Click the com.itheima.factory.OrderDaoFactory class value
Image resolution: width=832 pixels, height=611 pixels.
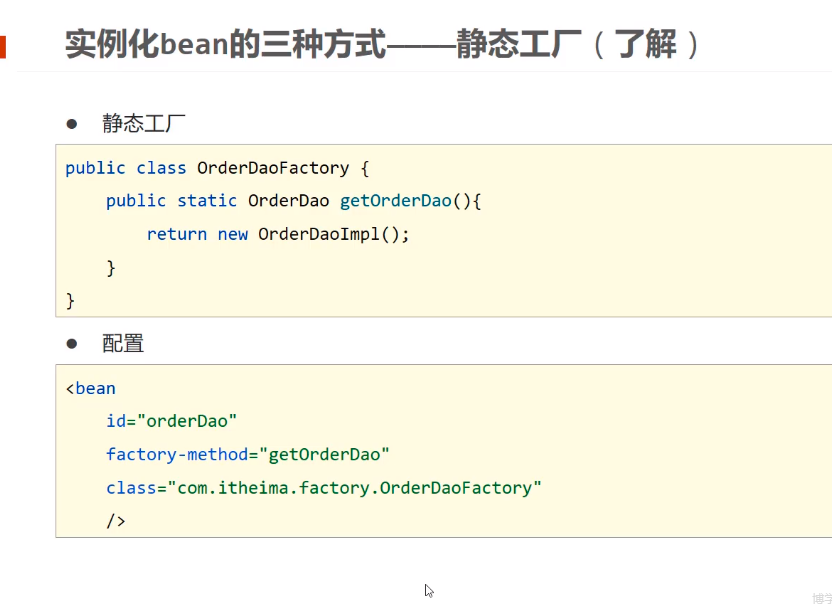[354, 488]
